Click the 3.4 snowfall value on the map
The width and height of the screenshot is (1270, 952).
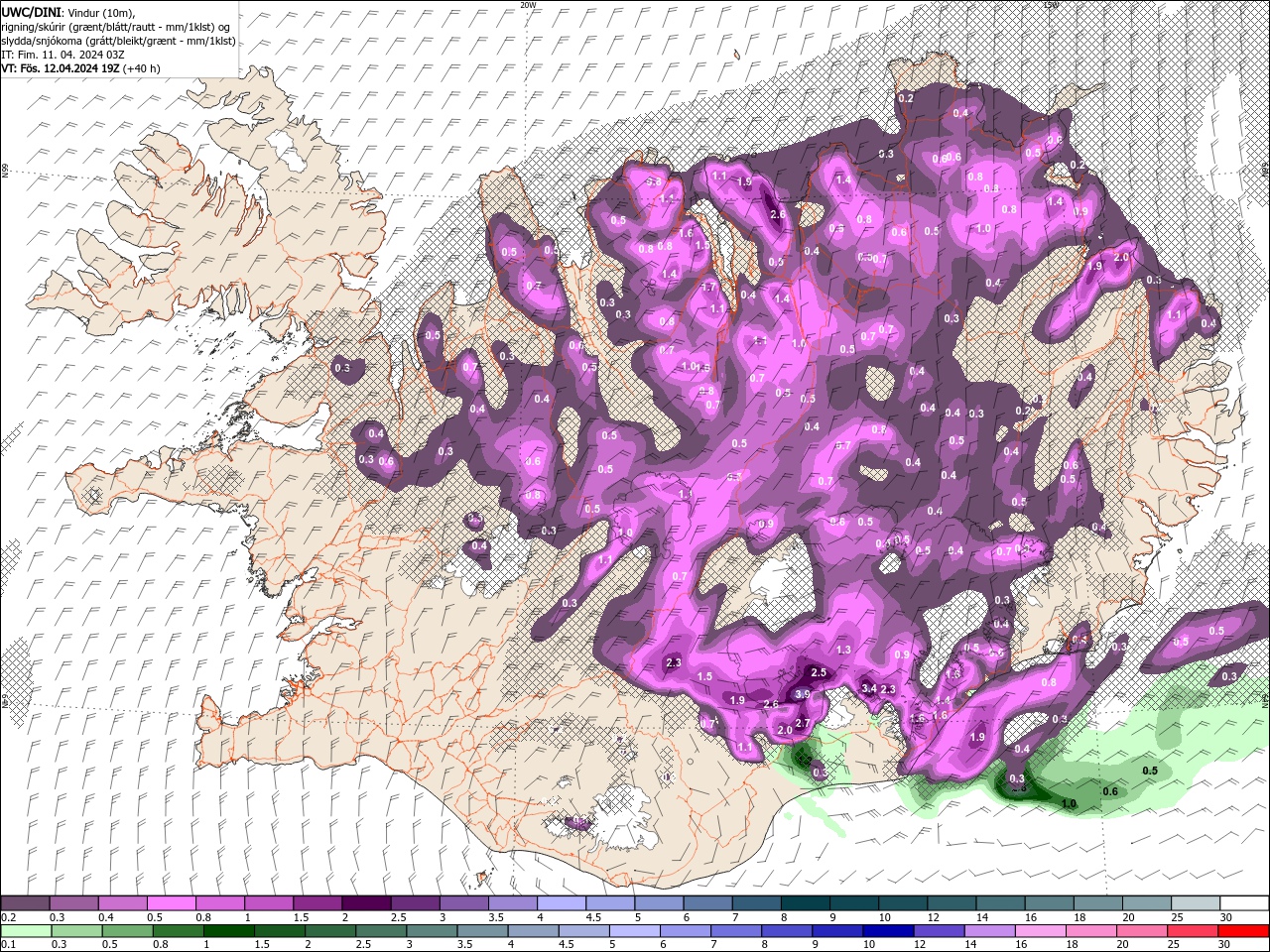click(869, 688)
